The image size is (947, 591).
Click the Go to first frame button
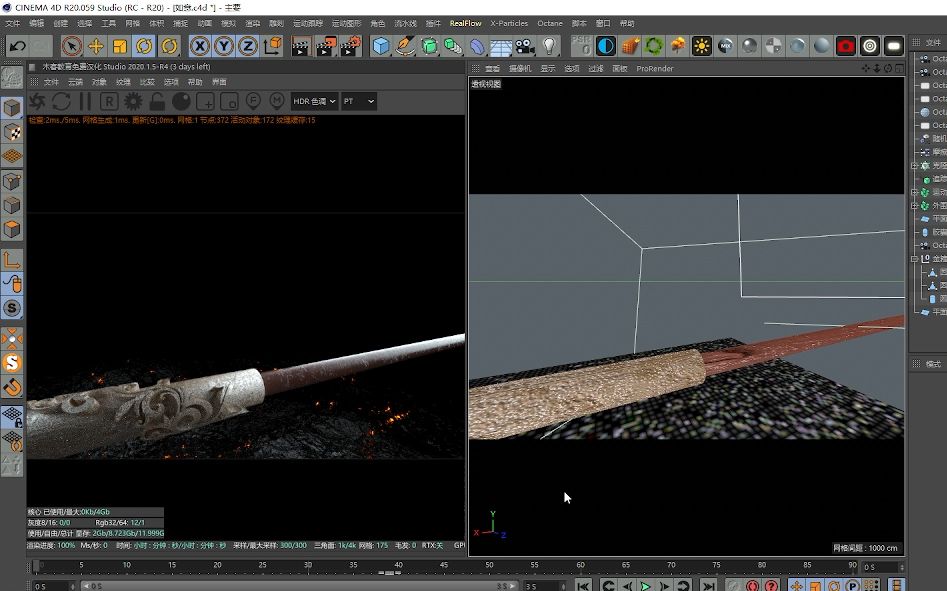[582, 583]
